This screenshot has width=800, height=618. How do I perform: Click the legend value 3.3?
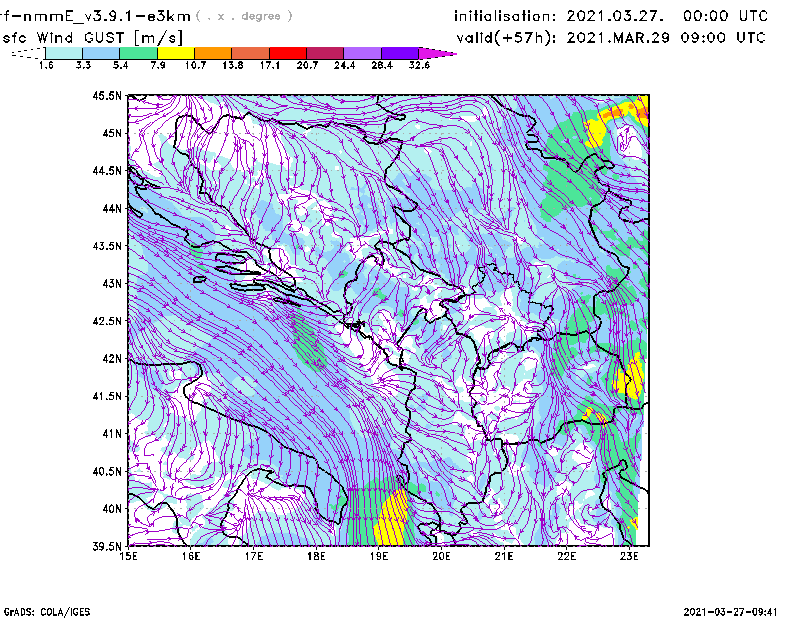83,65
